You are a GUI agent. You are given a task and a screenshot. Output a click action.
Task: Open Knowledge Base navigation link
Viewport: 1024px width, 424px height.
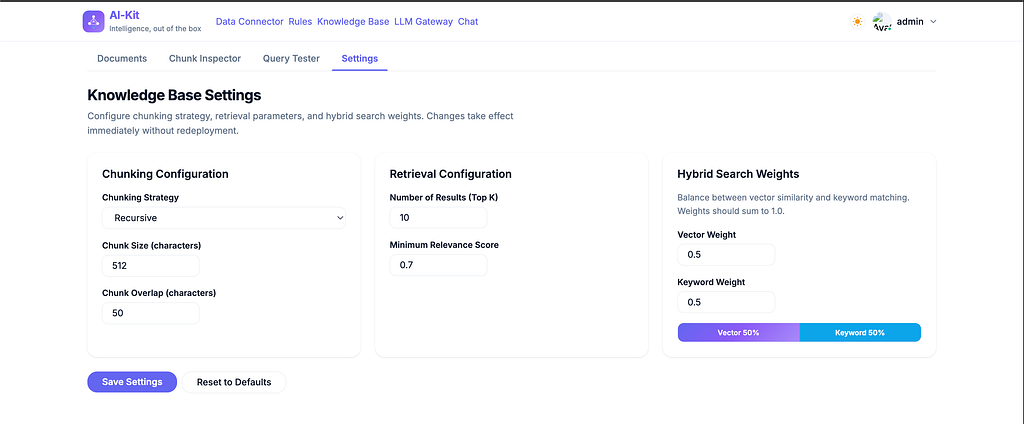click(353, 22)
